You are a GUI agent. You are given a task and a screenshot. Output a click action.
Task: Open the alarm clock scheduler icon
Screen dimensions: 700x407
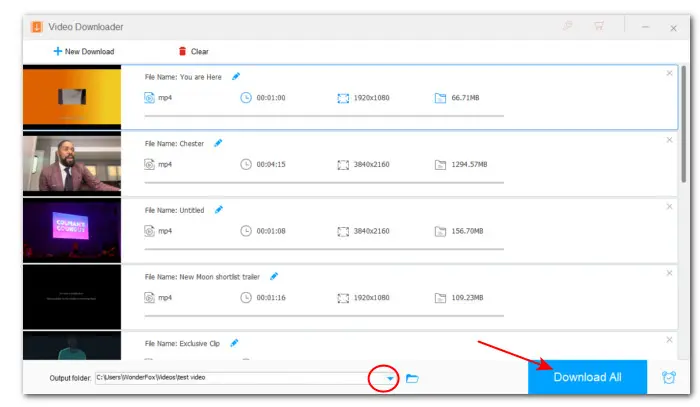668,378
